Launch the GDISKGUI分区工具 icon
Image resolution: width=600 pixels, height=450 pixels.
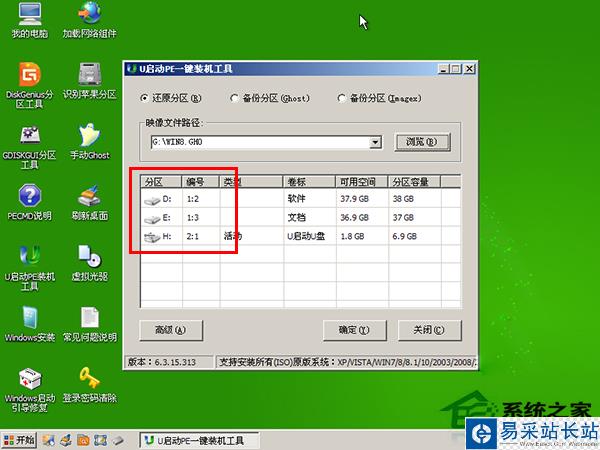30,147
